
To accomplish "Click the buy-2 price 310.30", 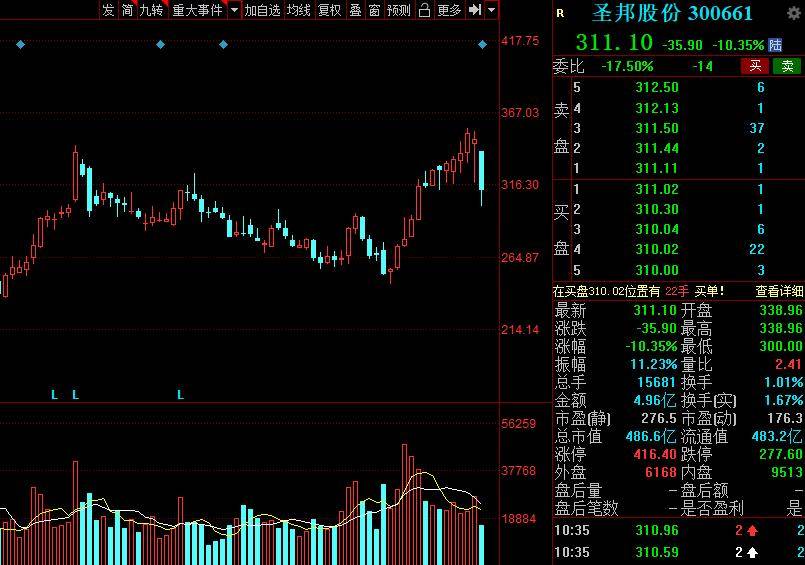I will pyautogui.click(x=657, y=209).
